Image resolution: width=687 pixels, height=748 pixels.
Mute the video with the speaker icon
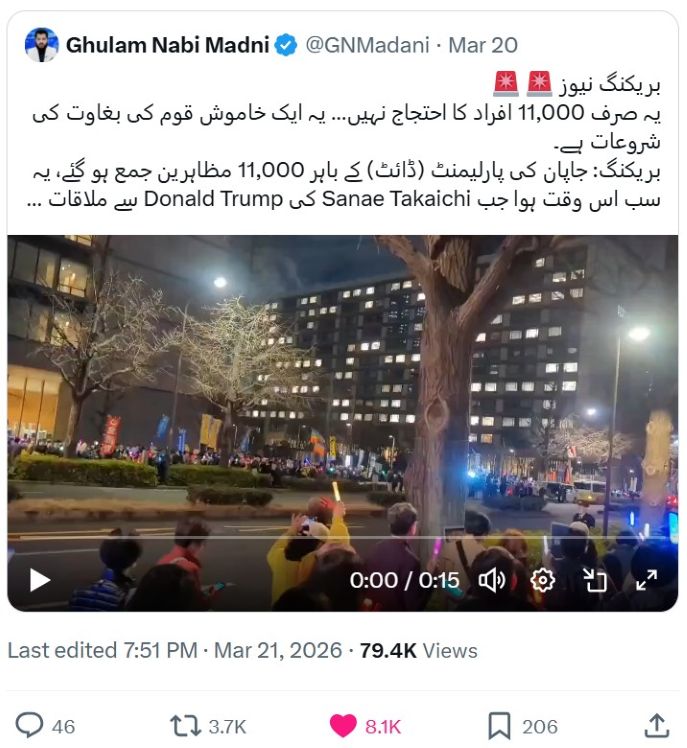[x=492, y=580]
